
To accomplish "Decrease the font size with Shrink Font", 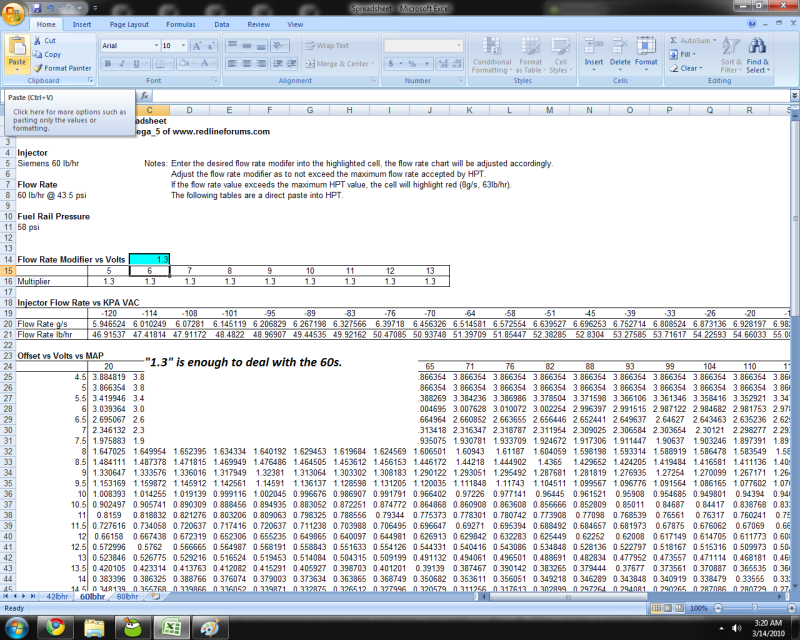I will point(212,46).
